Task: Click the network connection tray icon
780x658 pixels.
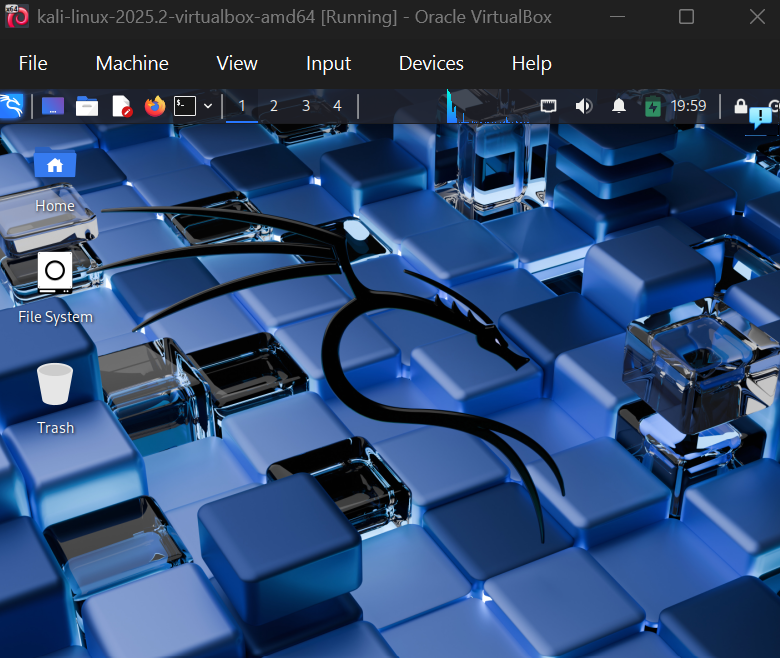Action: tap(548, 106)
